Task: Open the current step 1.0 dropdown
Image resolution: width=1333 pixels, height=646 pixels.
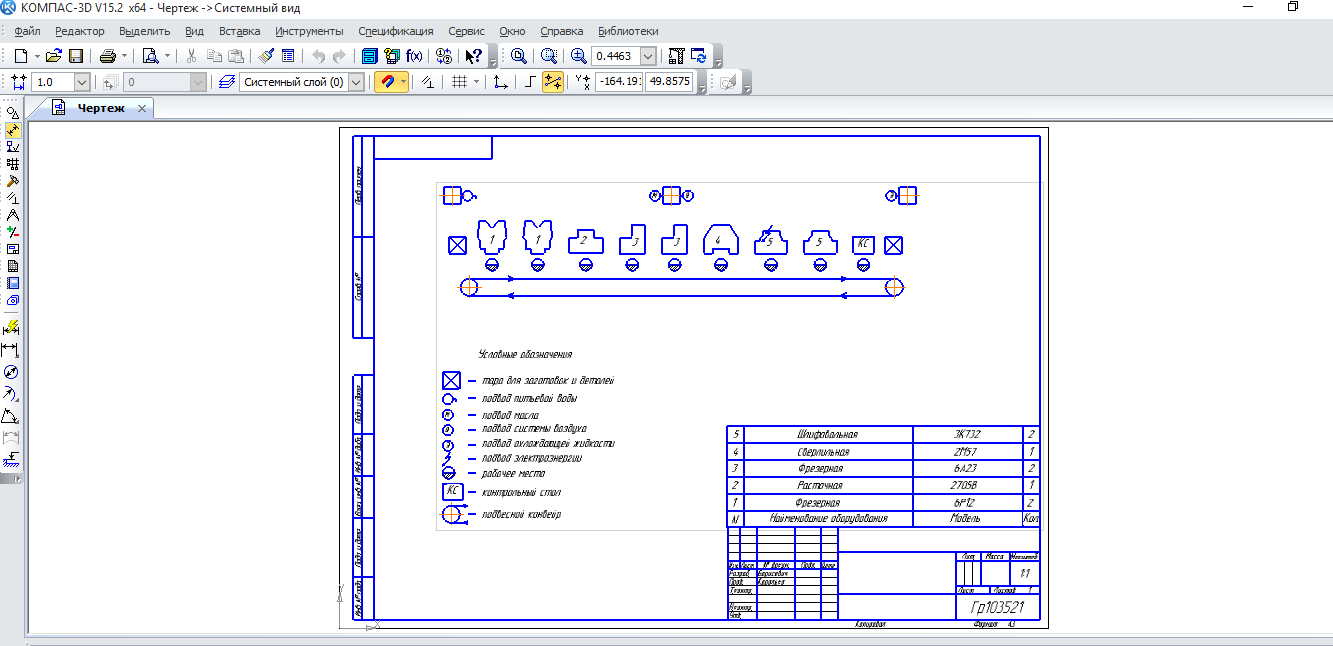Action: click(82, 82)
